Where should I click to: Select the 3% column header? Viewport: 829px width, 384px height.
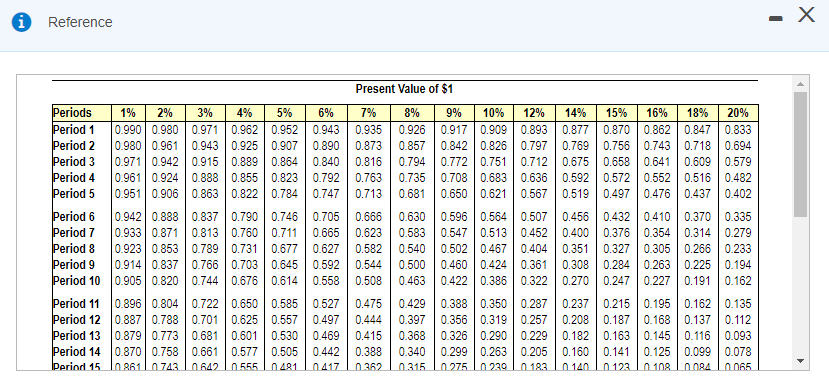[205, 113]
